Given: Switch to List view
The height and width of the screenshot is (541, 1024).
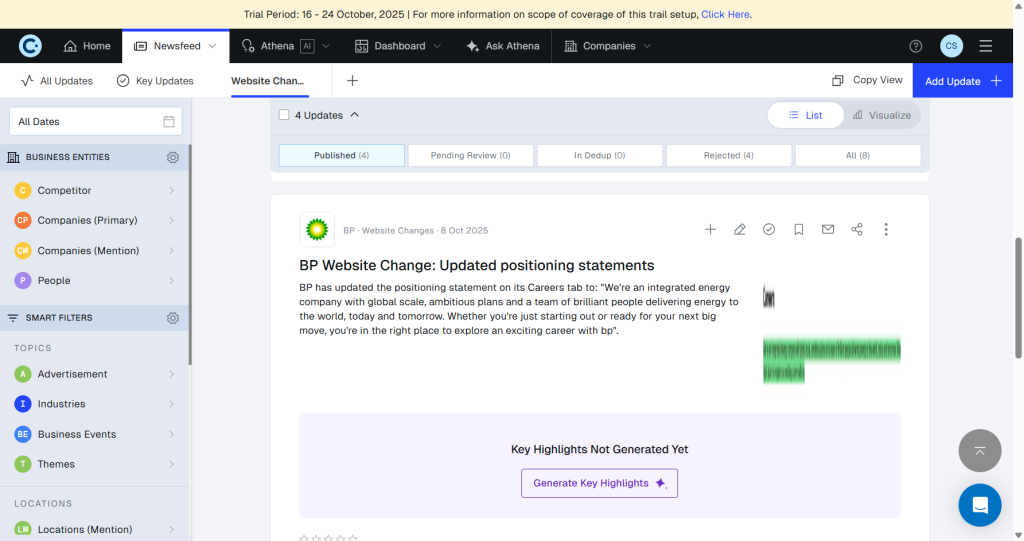Looking at the screenshot, I should point(805,115).
